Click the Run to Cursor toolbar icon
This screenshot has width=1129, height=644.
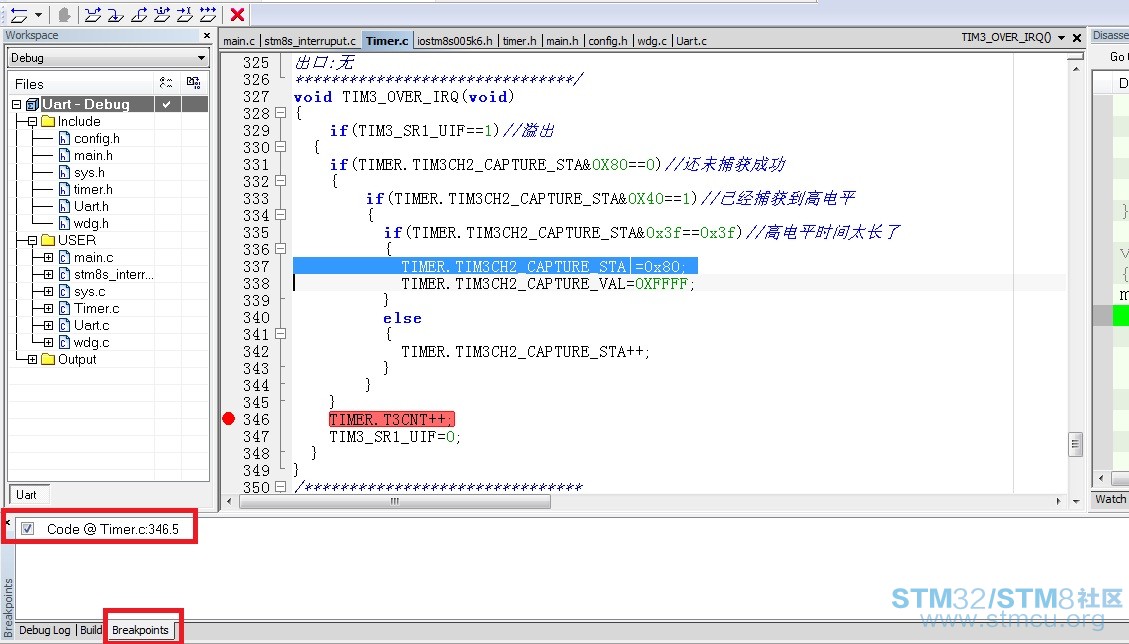coord(185,14)
